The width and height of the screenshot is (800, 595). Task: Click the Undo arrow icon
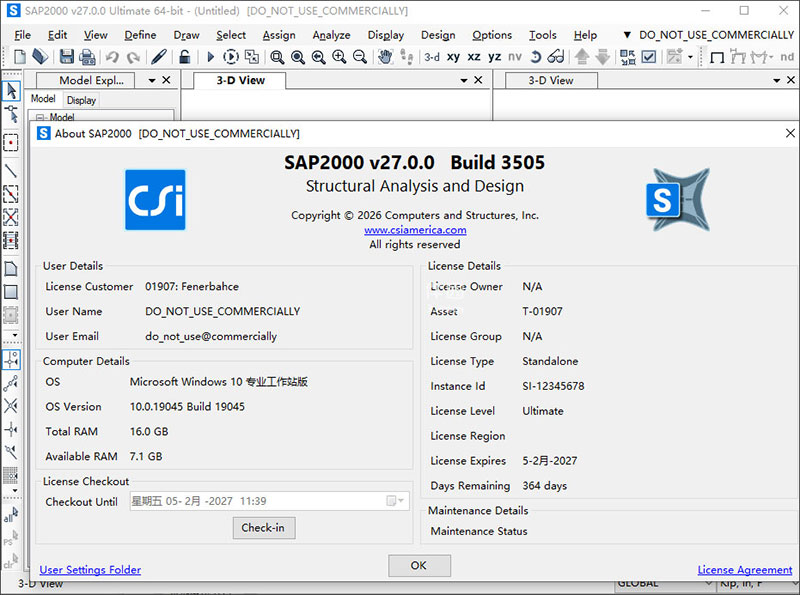coord(111,58)
